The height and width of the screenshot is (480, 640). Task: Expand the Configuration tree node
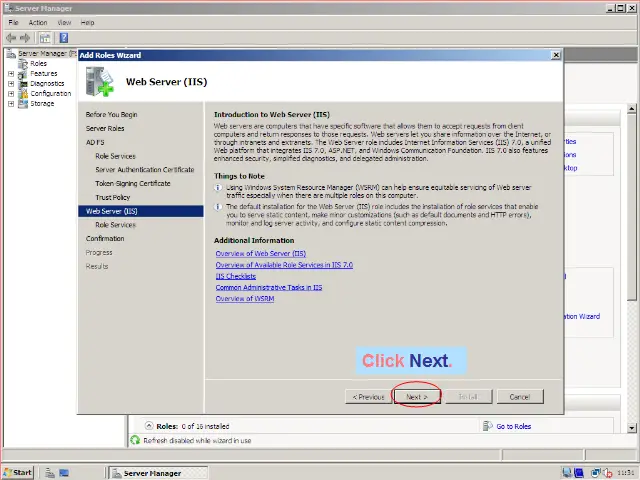coord(11,94)
